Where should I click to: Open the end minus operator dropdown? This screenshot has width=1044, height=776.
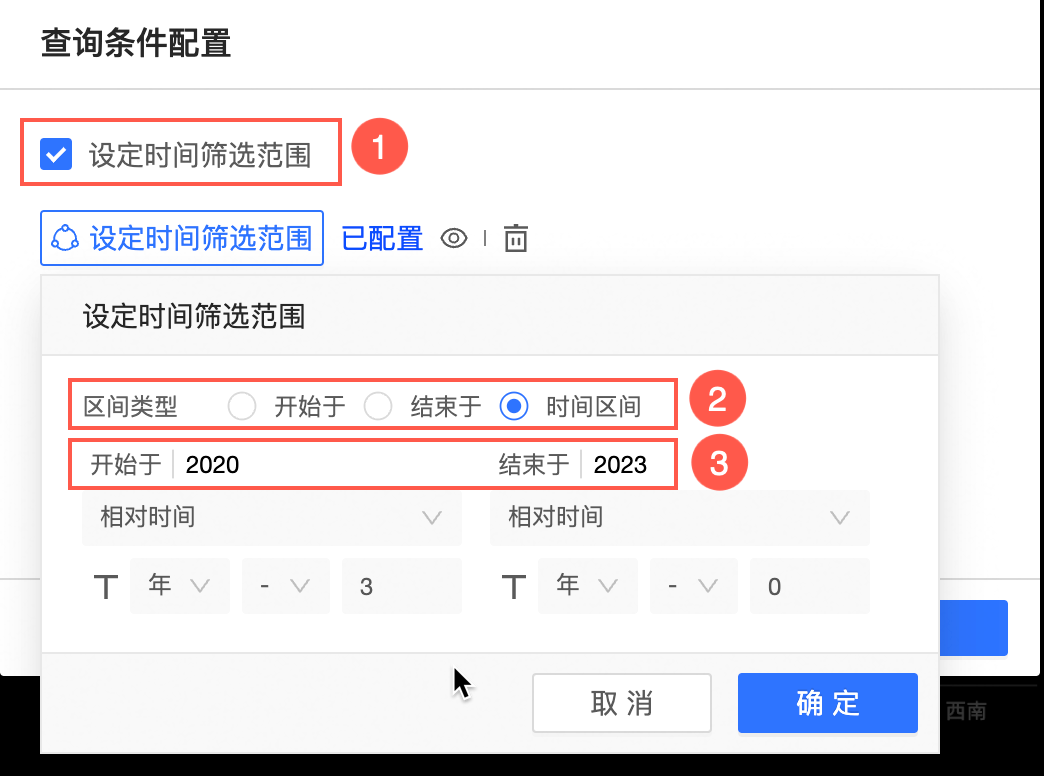click(x=694, y=585)
